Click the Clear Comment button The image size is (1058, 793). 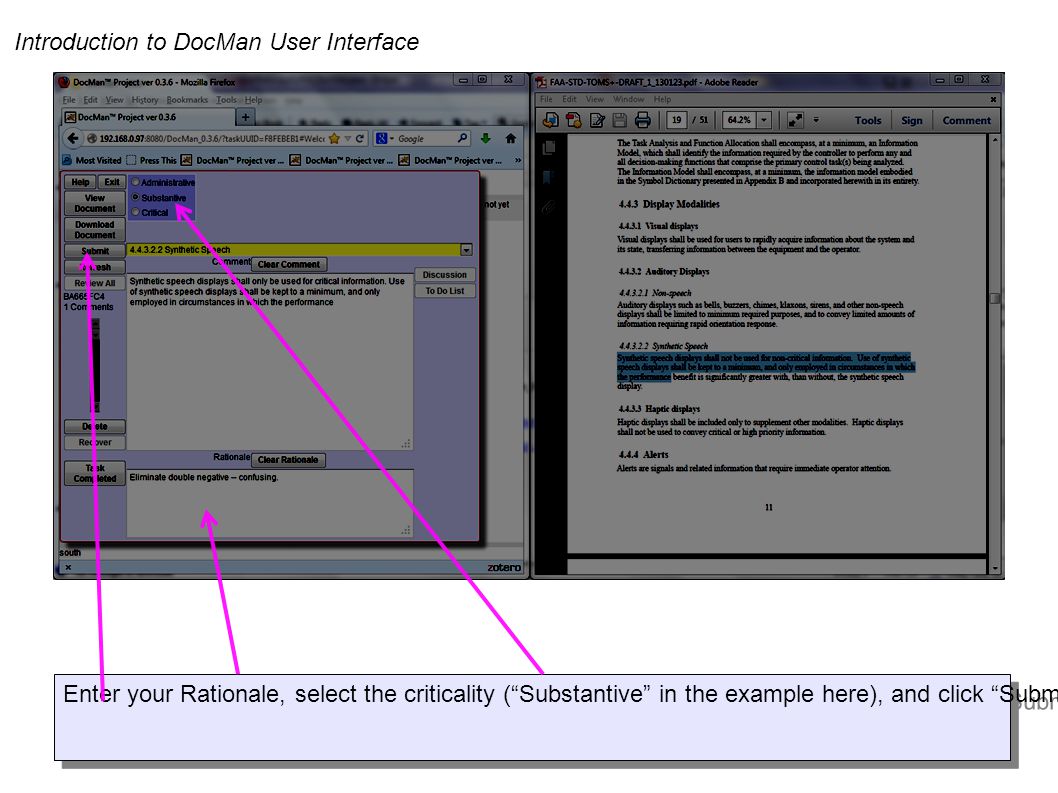pyautogui.click(x=289, y=265)
